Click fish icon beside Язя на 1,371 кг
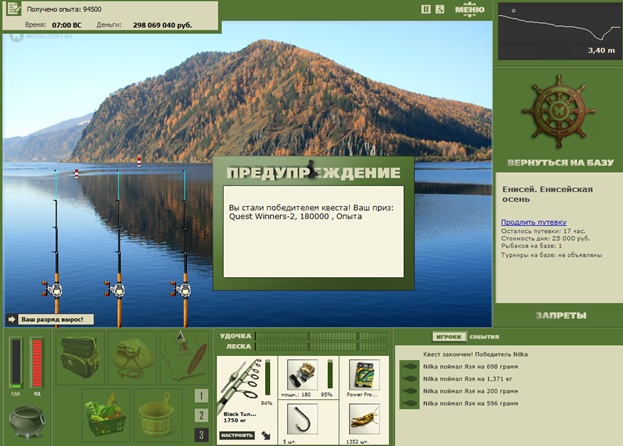Viewport: 623px width, 446px height. (409, 379)
